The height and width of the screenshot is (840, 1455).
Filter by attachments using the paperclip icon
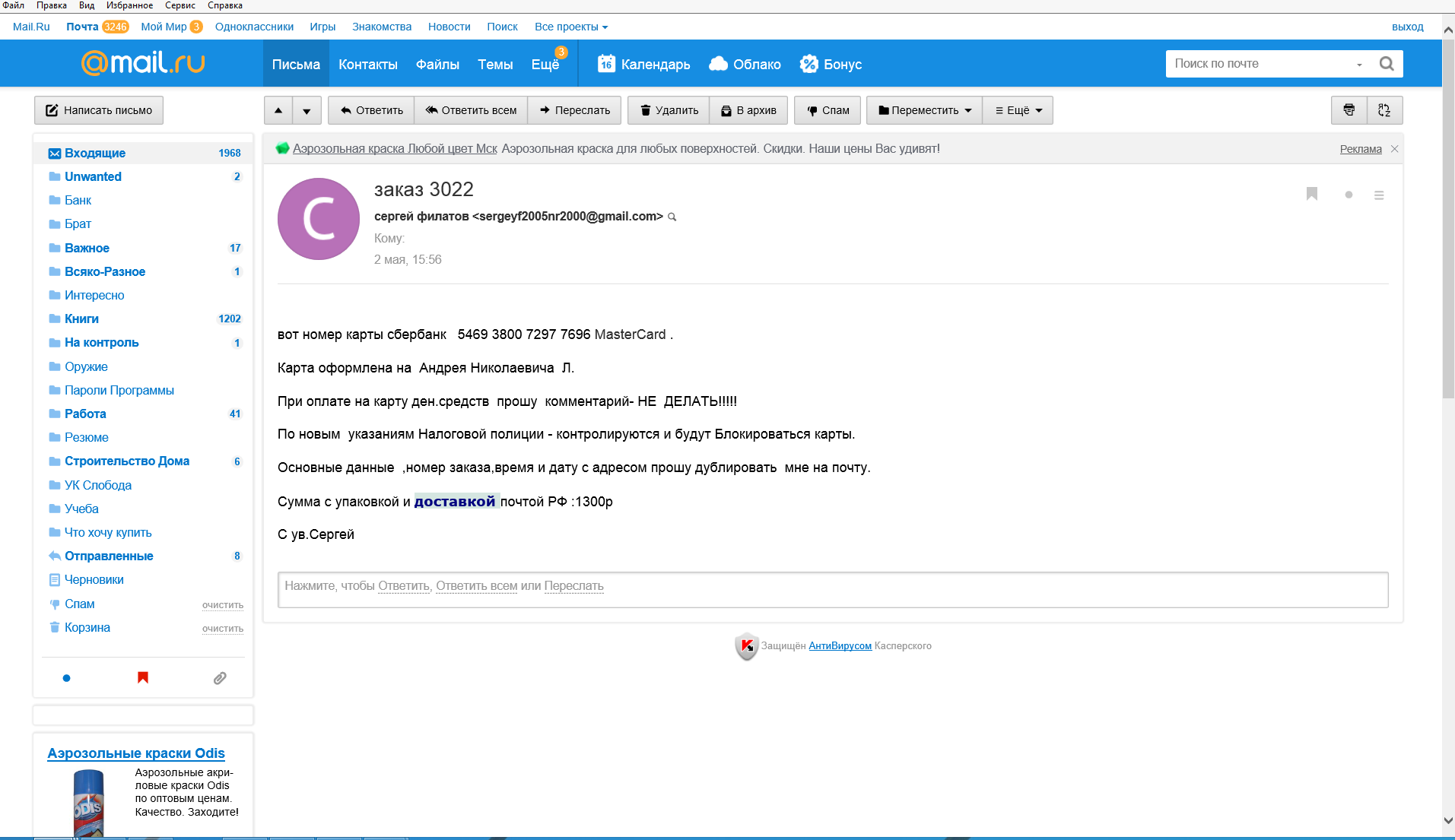220,678
